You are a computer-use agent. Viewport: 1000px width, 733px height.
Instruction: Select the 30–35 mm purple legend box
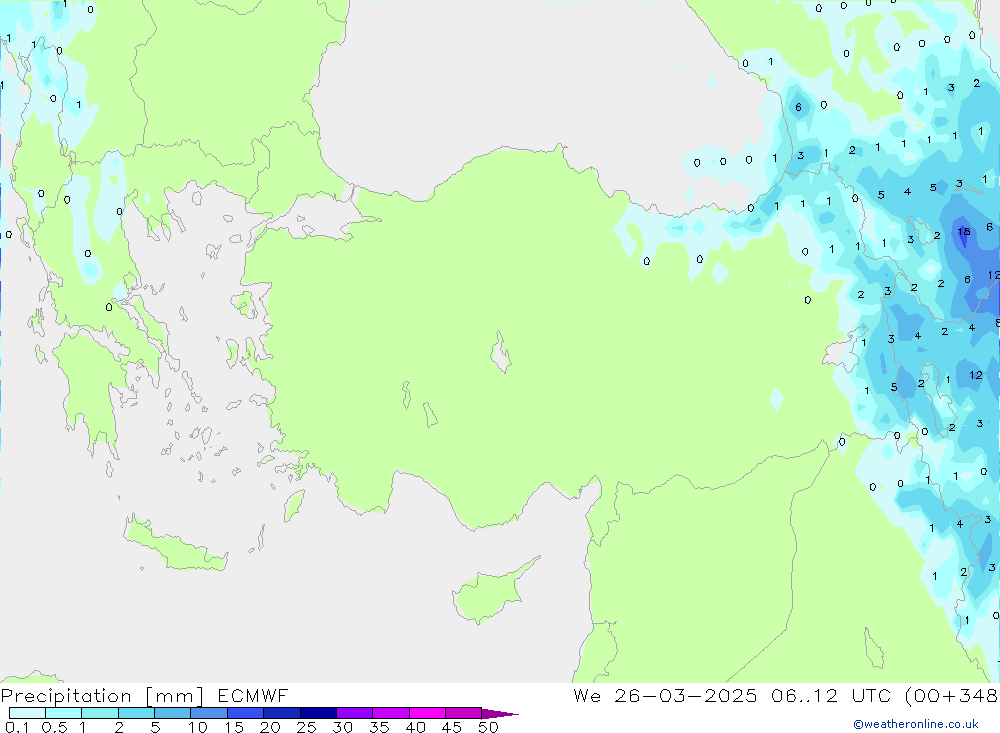point(354,713)
